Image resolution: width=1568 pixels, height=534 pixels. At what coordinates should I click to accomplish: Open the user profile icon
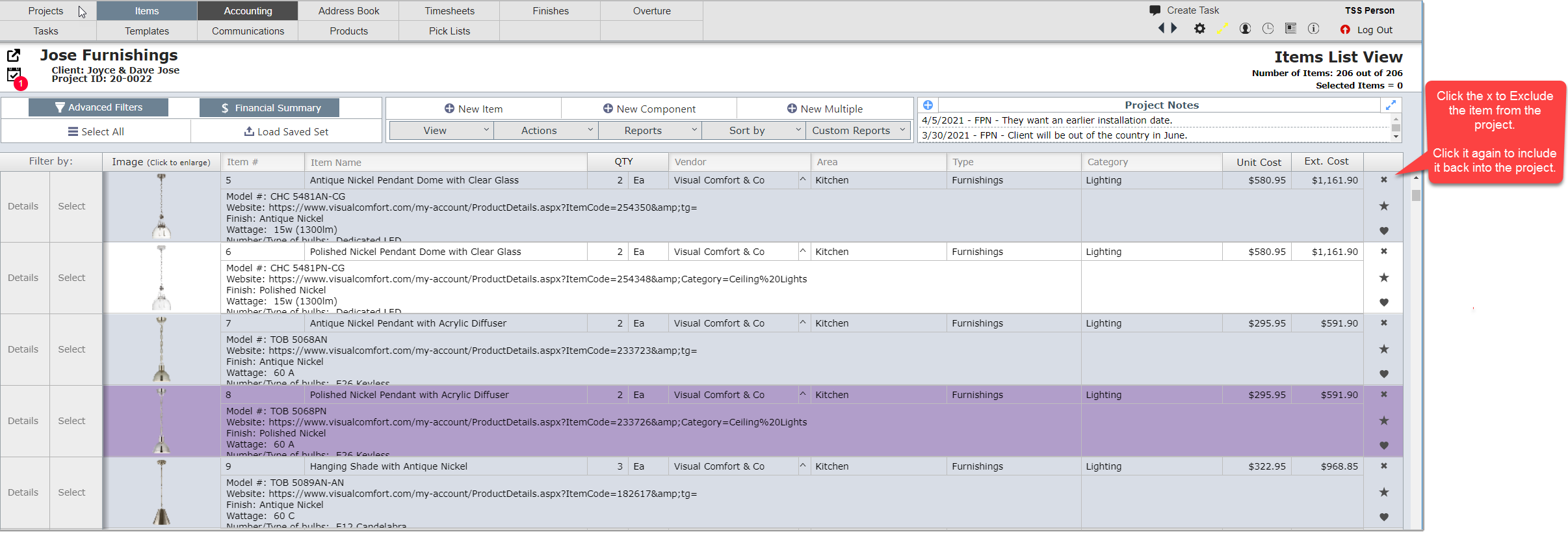1245,29
